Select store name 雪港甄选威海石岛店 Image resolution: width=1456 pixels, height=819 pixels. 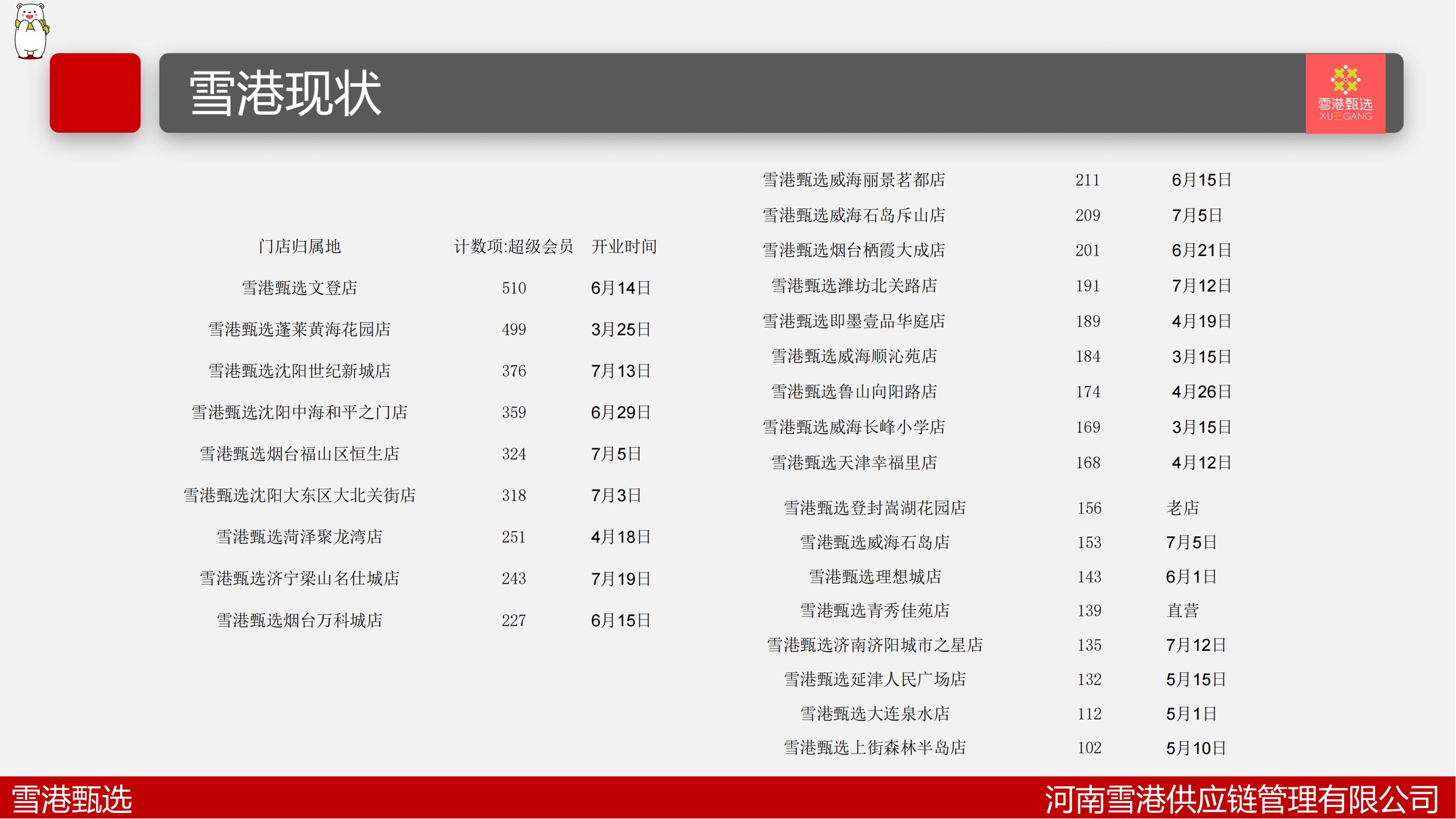875,542
